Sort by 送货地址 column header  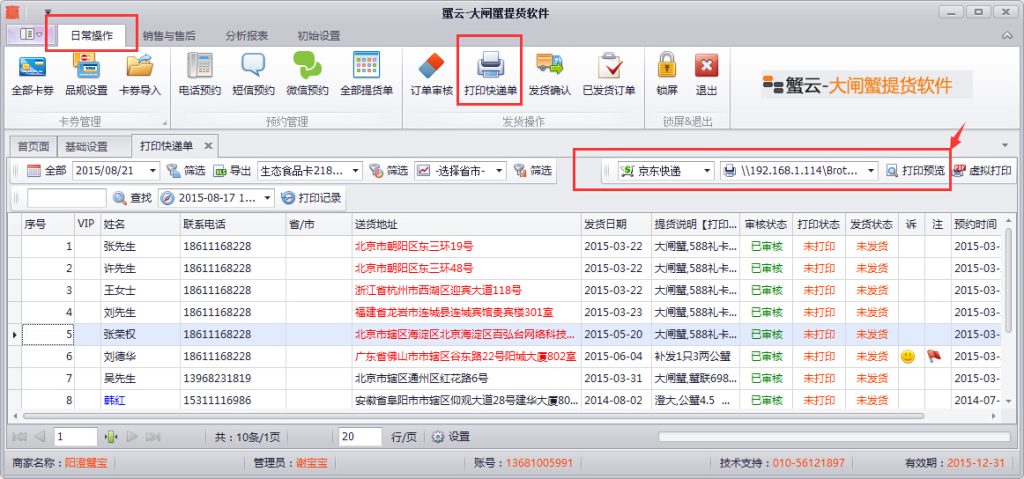click(x=466, y=224)
